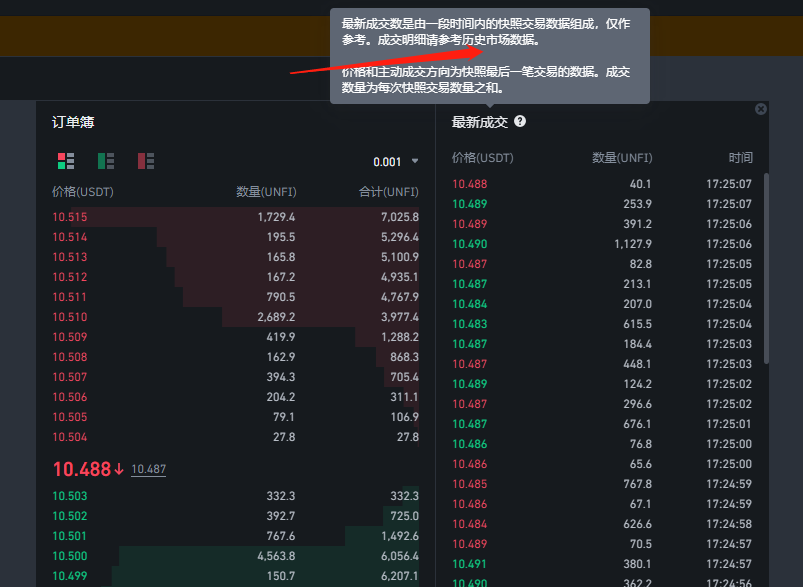Select the 10.510 ask row with 2,689.2 quantity
803x587 pixels.
[235, 317]
